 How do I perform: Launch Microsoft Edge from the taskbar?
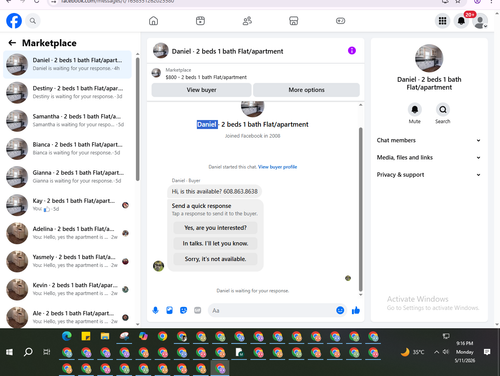tap(67, 336)
